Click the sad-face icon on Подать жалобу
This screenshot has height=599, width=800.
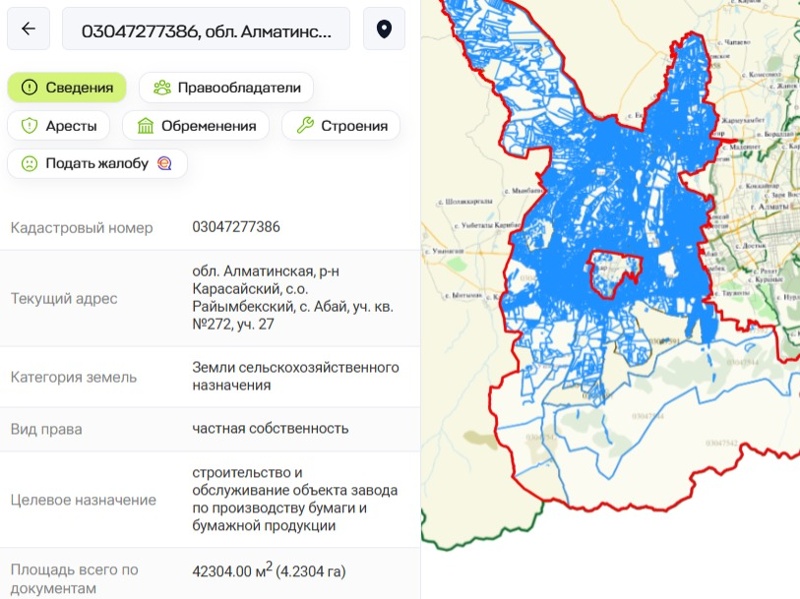[x=29, y=163]
